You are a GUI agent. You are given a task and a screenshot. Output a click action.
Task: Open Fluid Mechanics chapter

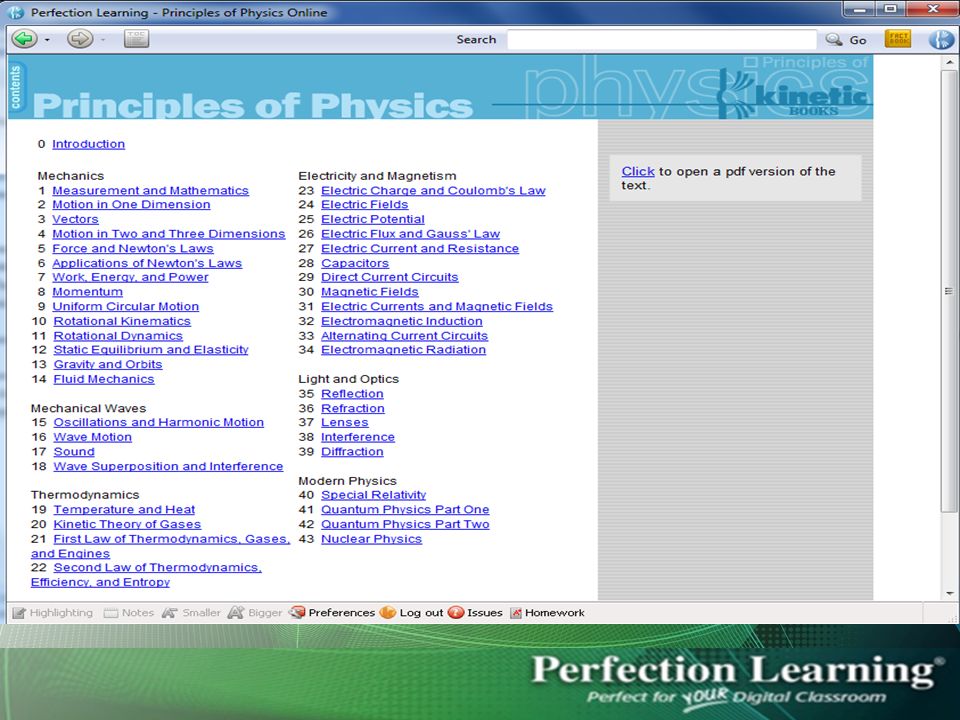[103, 379]
